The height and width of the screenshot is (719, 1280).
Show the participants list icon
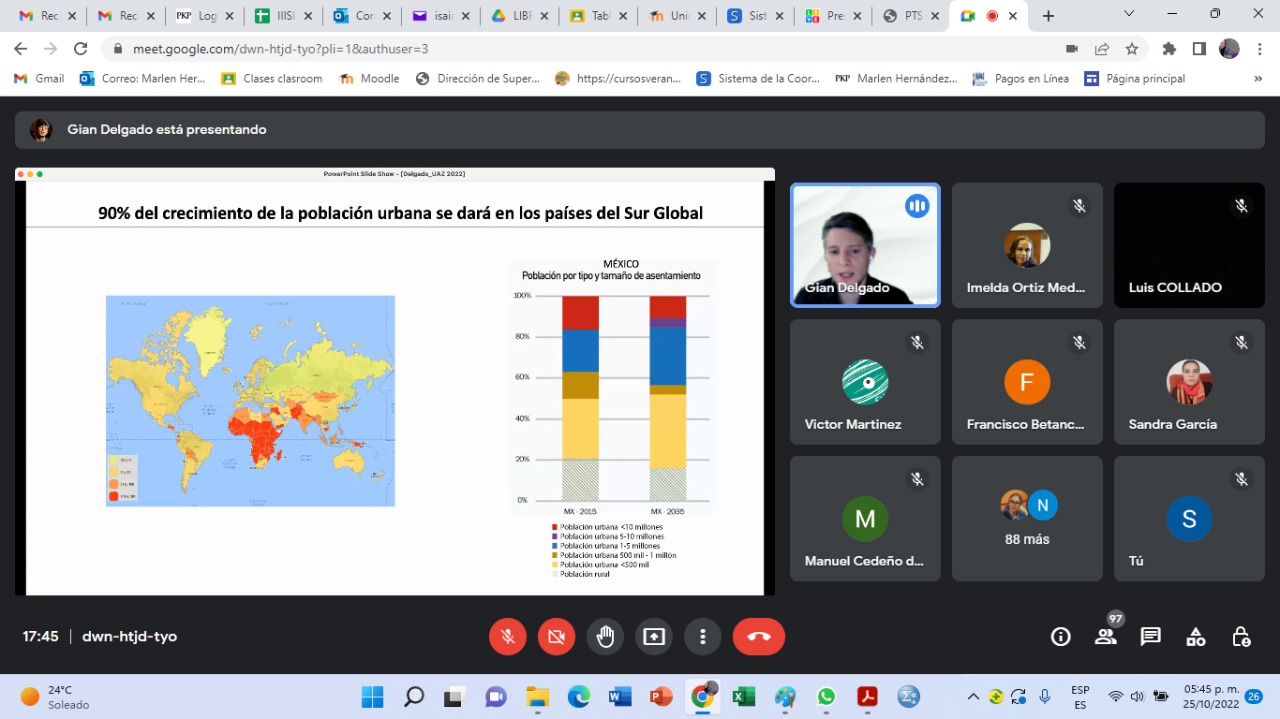[x=1105, y=637]
